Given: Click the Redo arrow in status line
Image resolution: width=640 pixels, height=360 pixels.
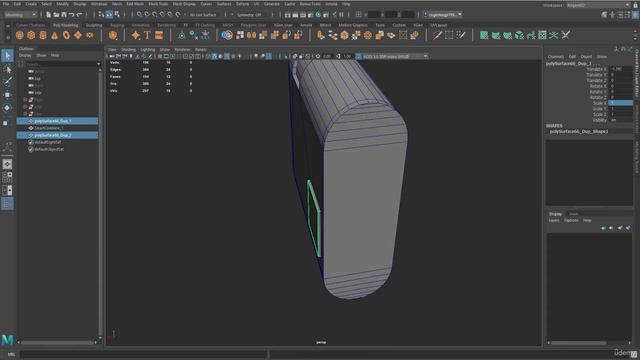Looking at the screenshot, I should pyautogui.click(x=79, y=15).
